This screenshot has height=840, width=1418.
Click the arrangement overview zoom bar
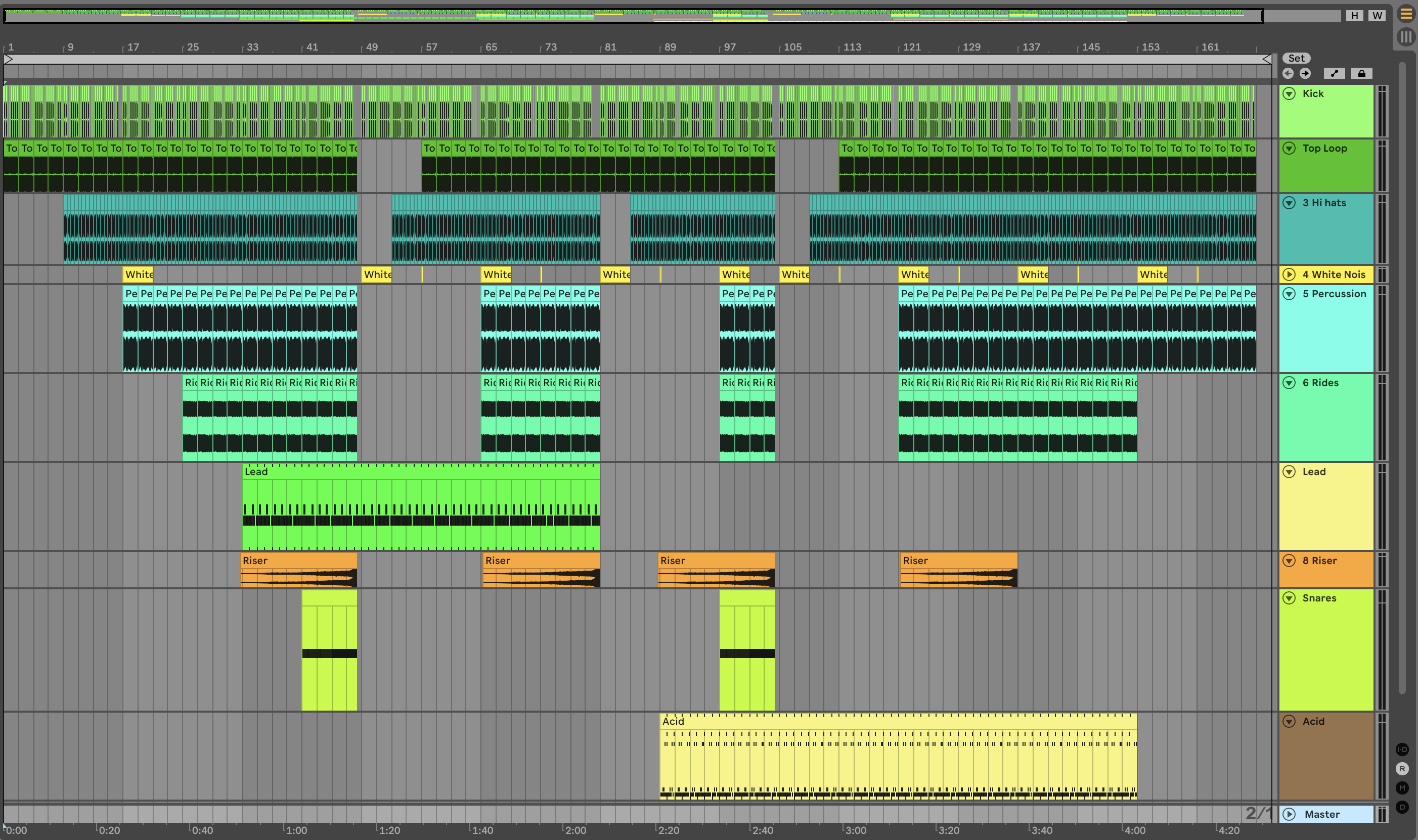click(633, 16)
